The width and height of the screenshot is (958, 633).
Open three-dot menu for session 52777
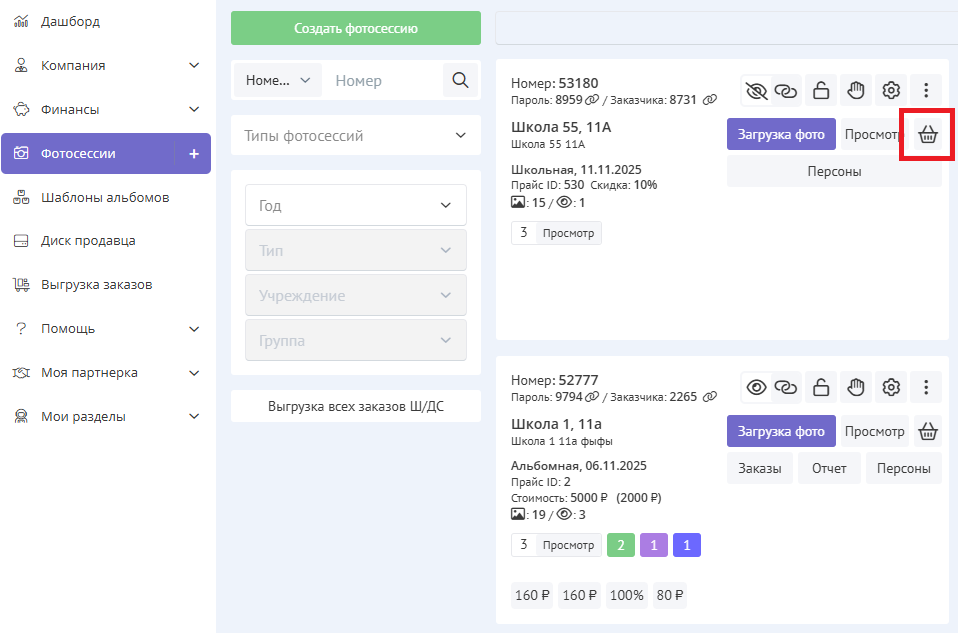click(926, 387)
